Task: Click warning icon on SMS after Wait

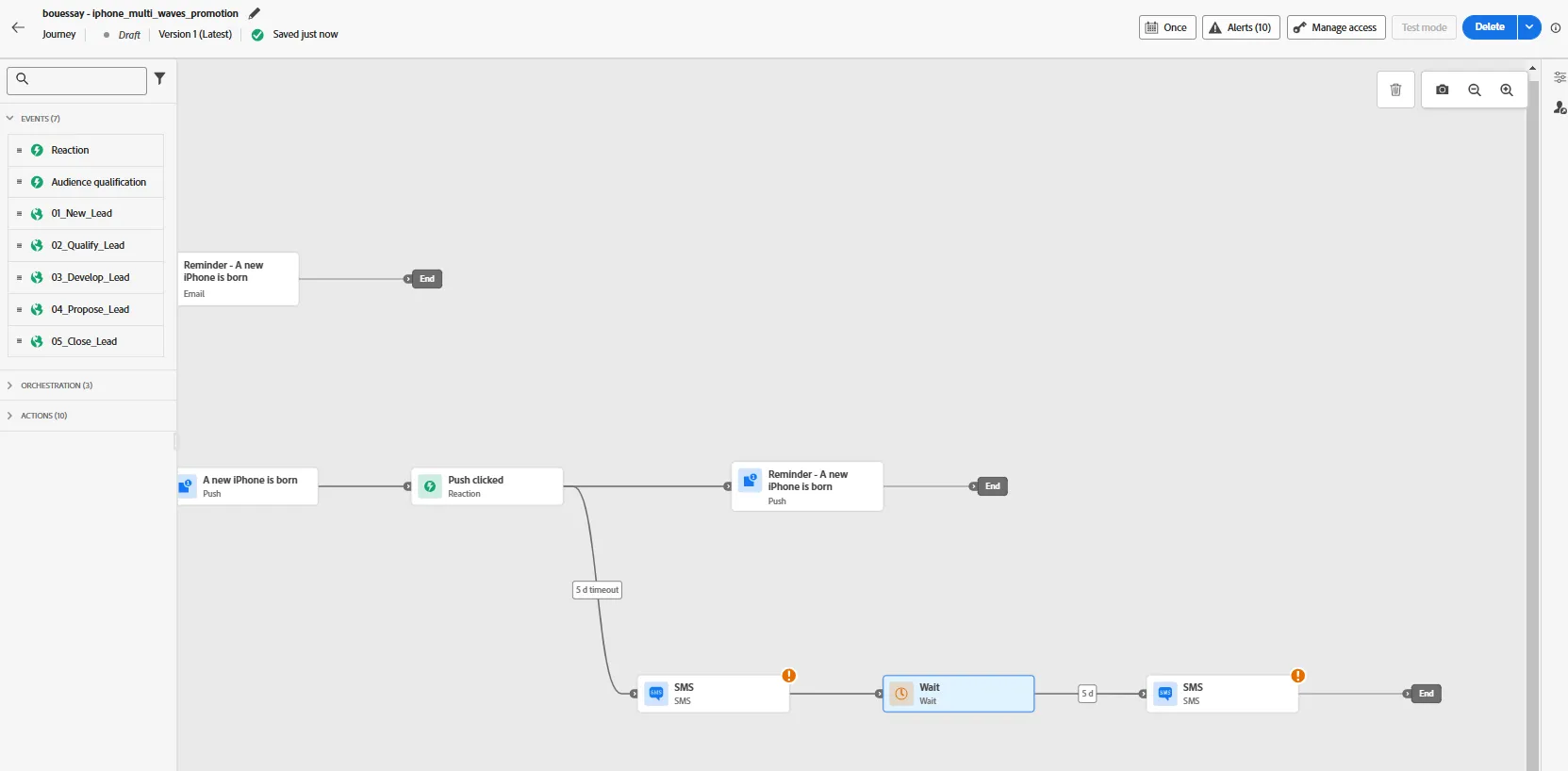Action: tap(1298, 676)
